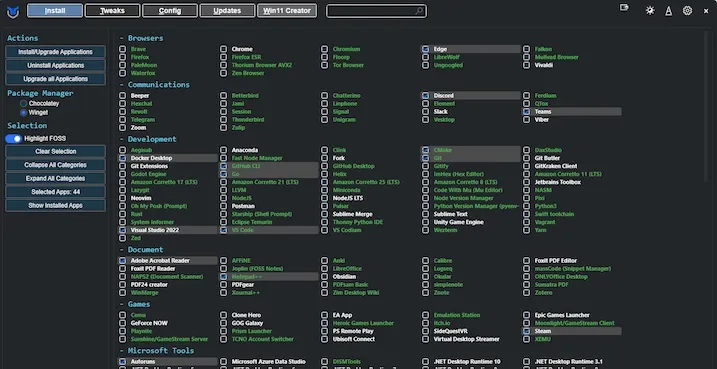Image resolution: width=717 pixels, height=369 pixels.
Task: Check the Python3 checkbox
Action: pyautogui.click(x=526, y=206)
